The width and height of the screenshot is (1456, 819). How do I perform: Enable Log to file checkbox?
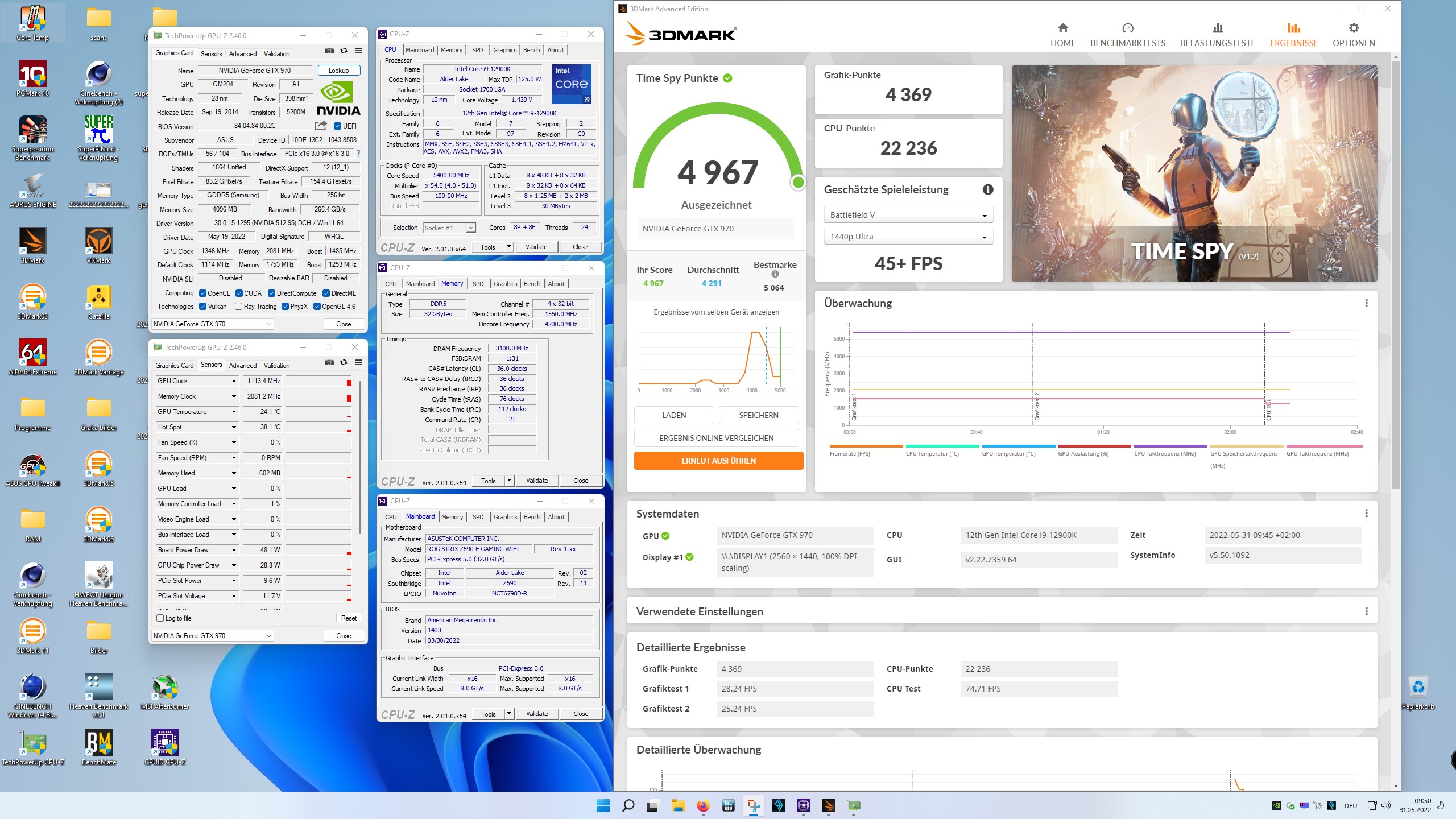[160, 618]
